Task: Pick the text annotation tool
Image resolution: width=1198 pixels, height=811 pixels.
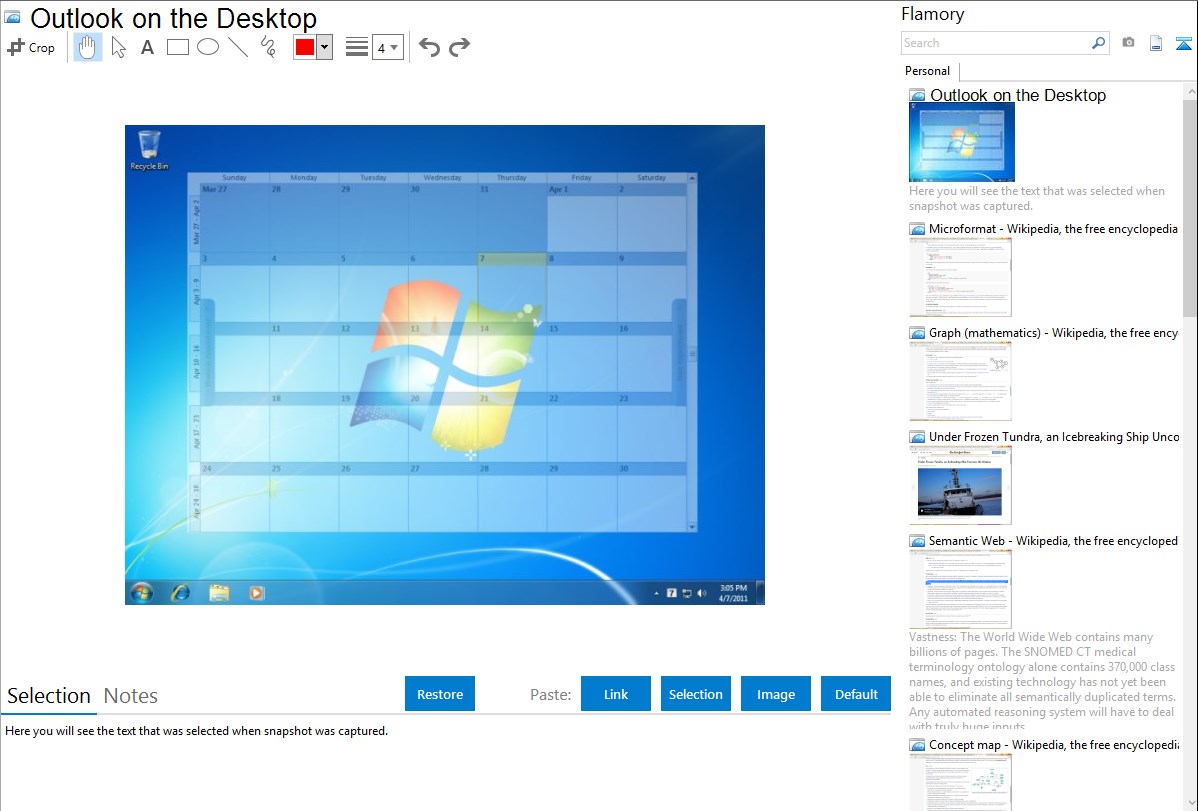Action: click(x=147, y=47)
